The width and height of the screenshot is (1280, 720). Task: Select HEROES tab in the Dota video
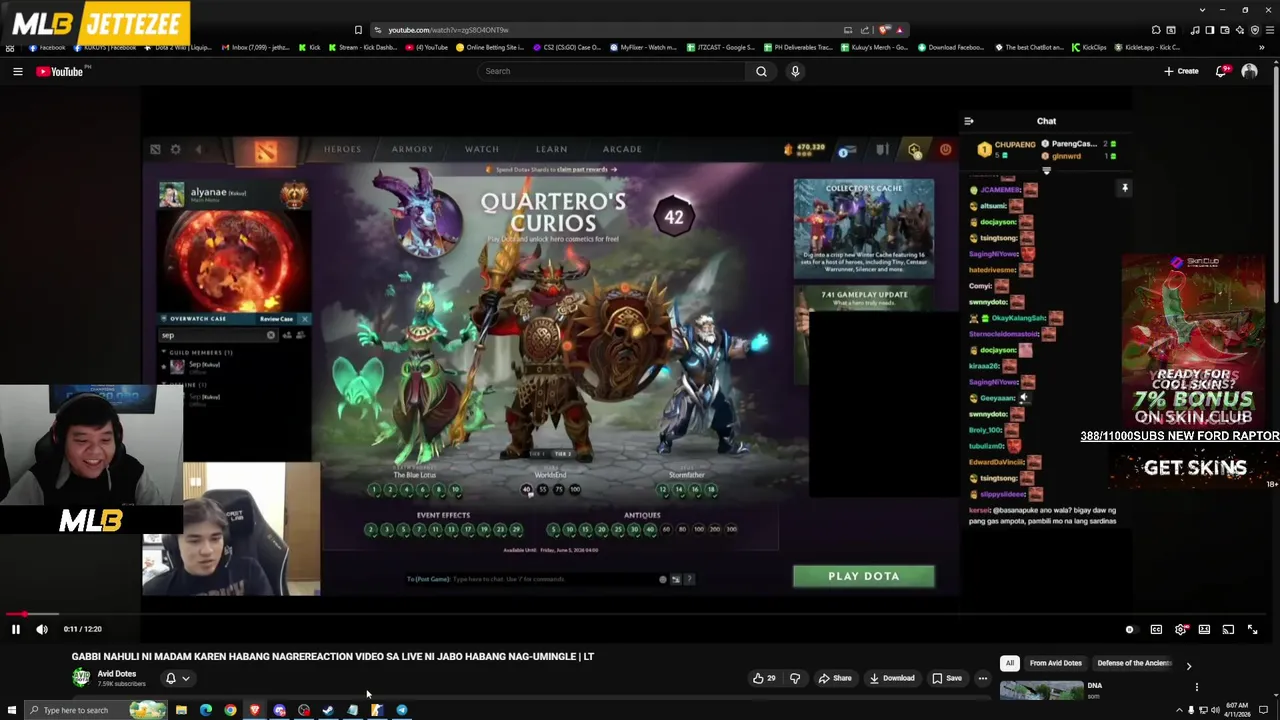[x=342, y=149]
